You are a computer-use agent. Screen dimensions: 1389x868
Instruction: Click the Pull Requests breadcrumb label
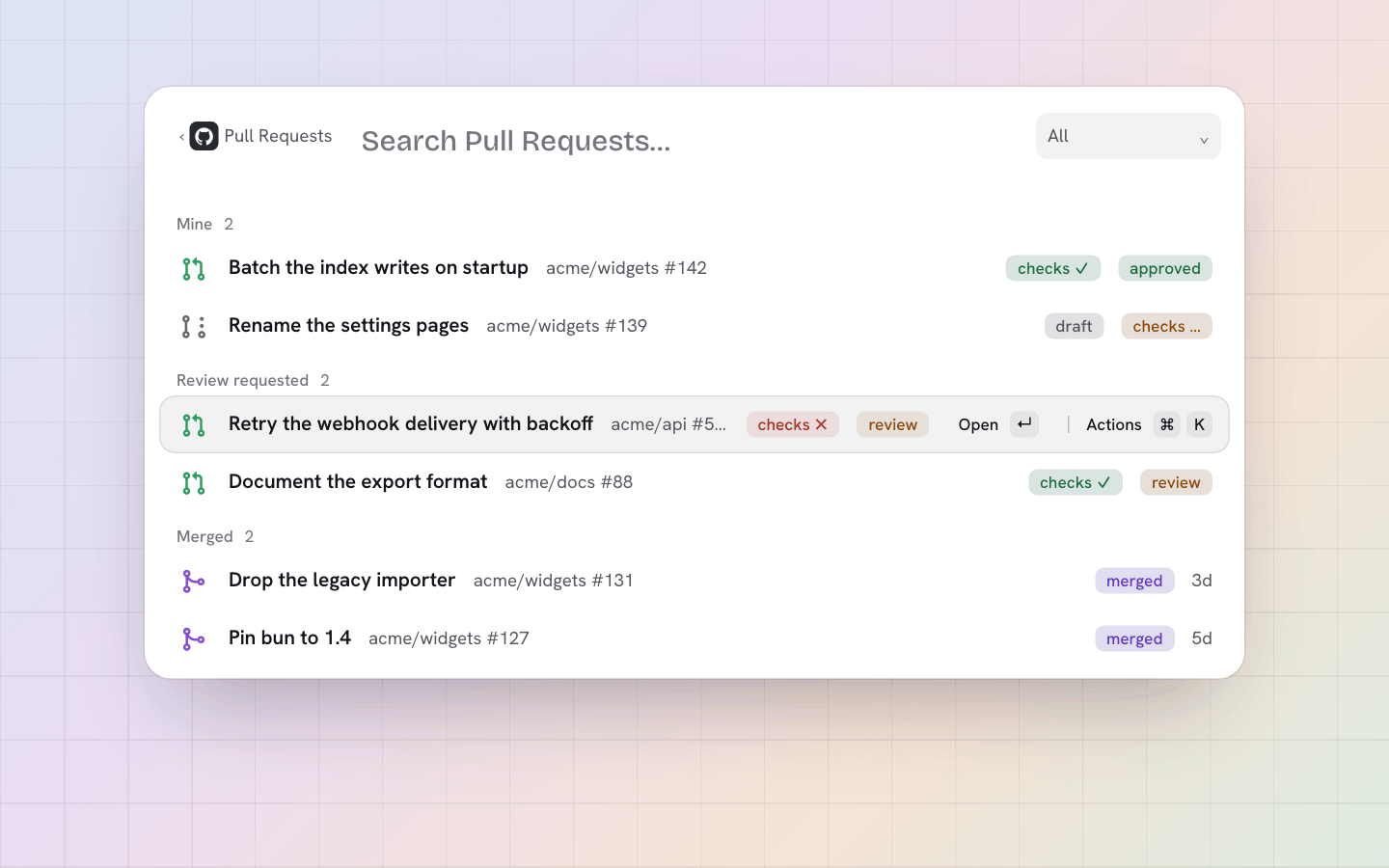click(278, 136)
